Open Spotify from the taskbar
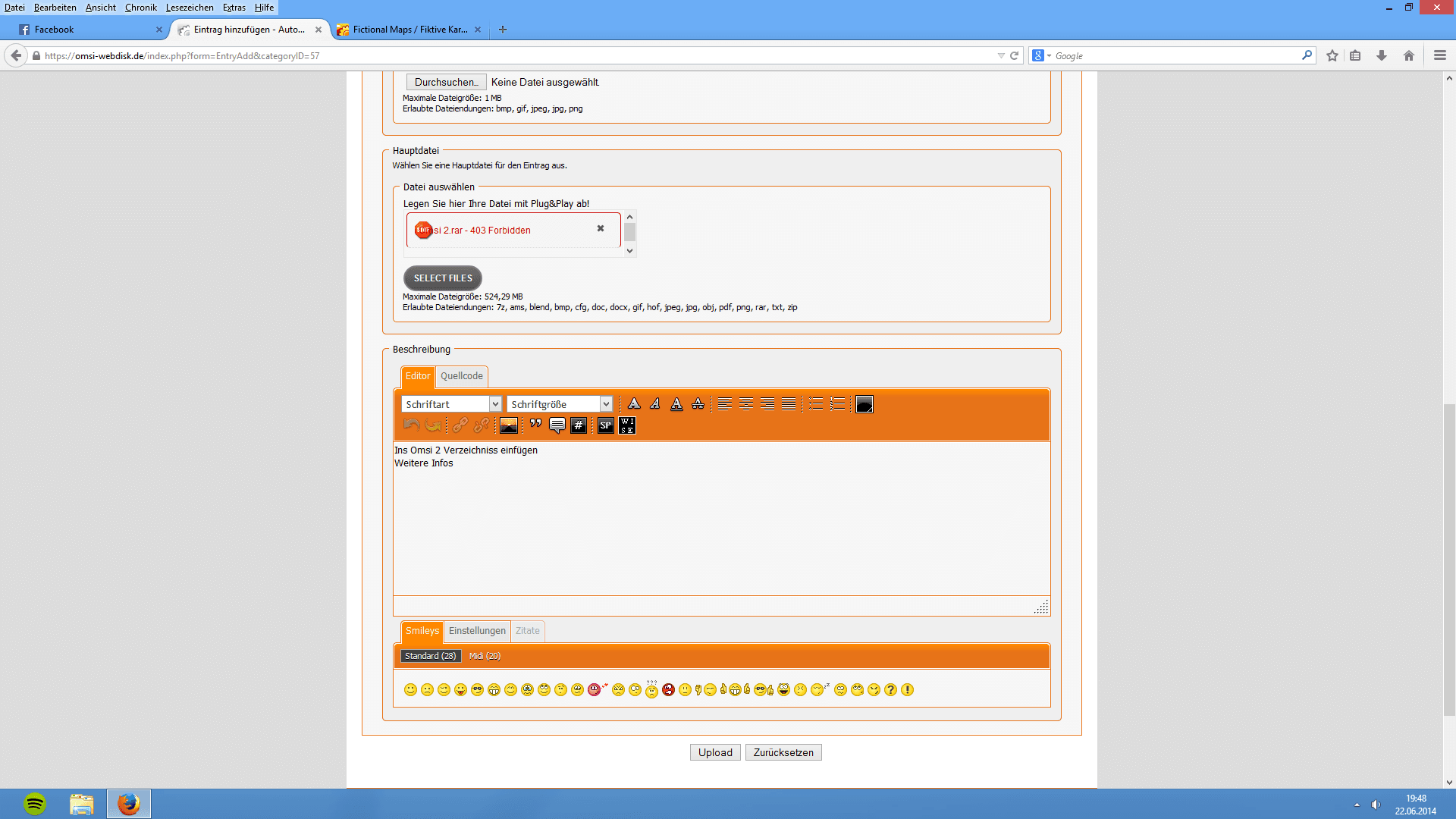This screenshot has height=819, width=1456. tap(35, 803)
